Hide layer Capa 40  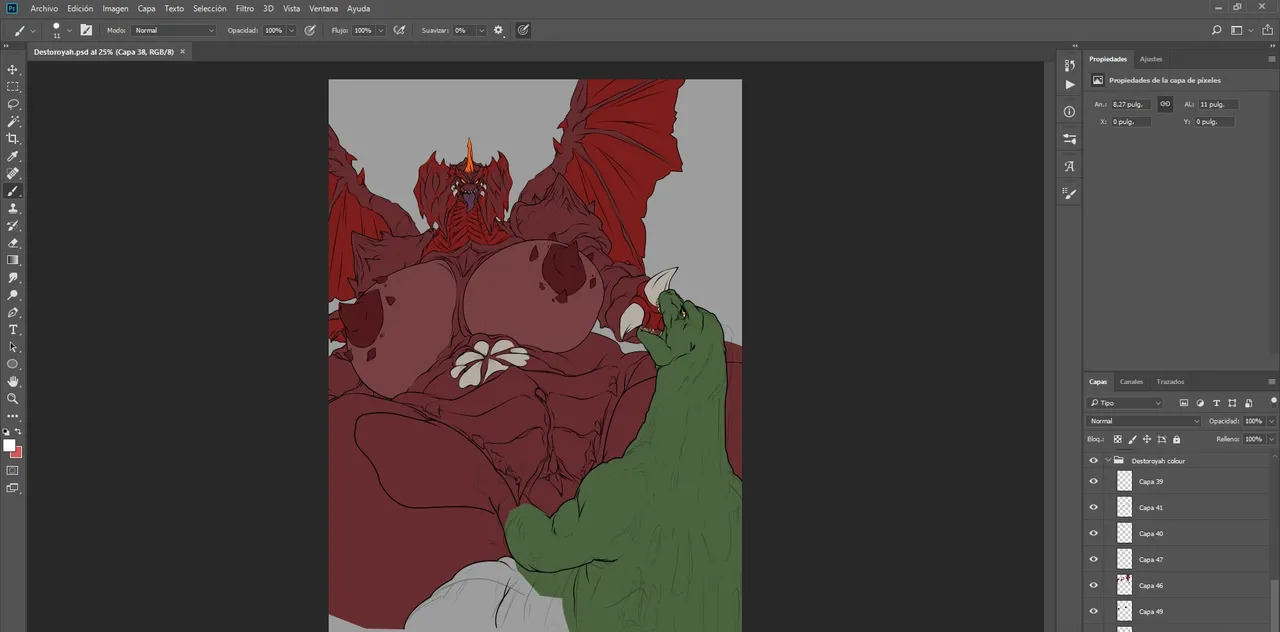(x=1093, y=533)
